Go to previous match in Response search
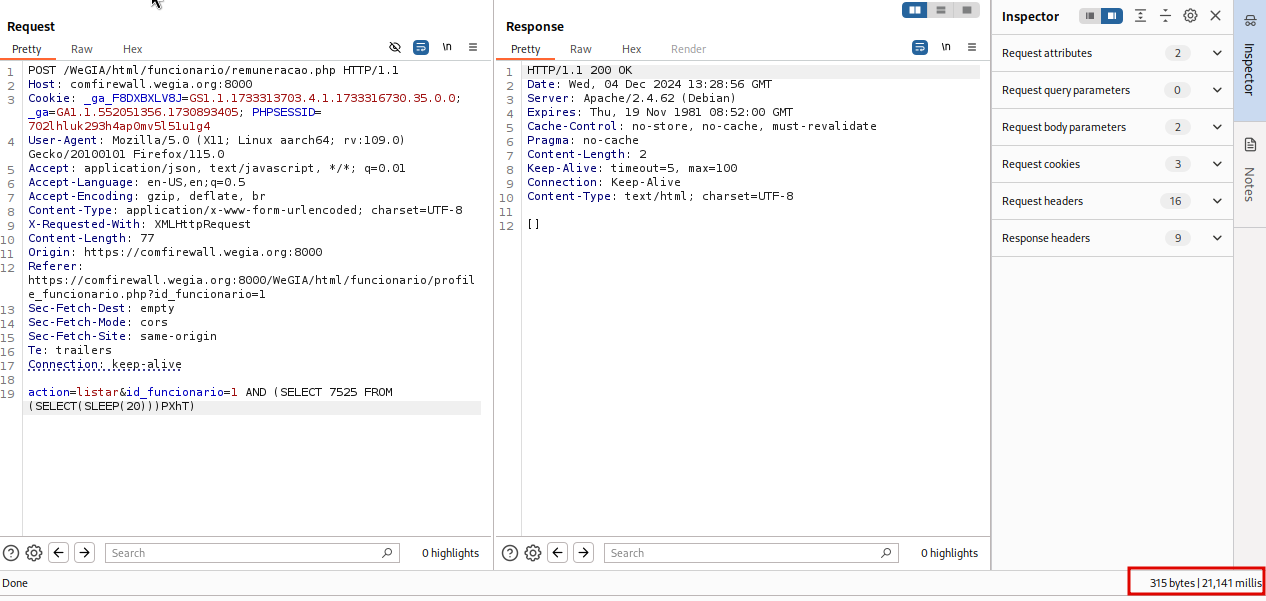This screenshot has height=601, width=1266. [x=558, y=553]
